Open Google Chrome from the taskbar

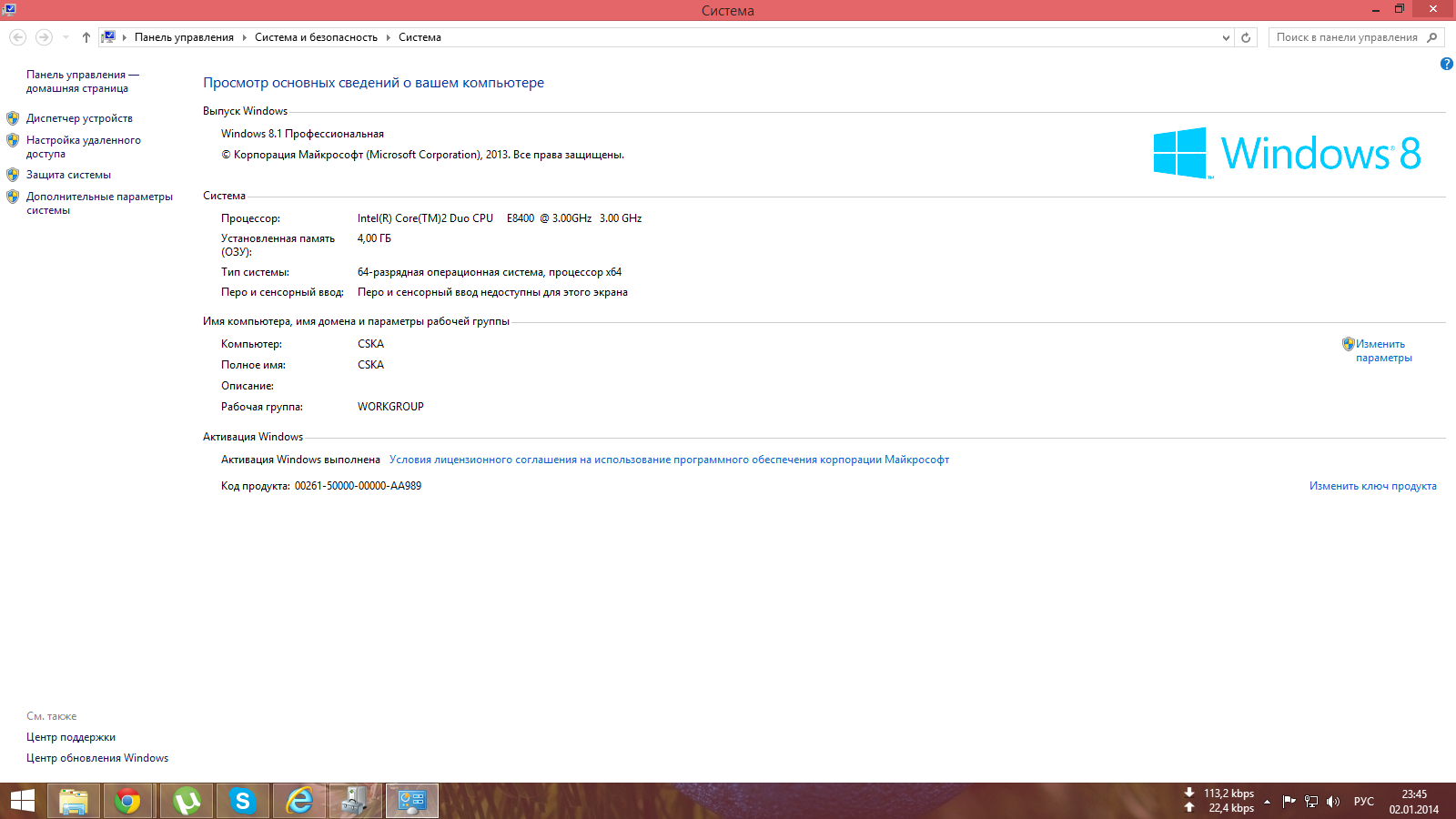[128, 801]
